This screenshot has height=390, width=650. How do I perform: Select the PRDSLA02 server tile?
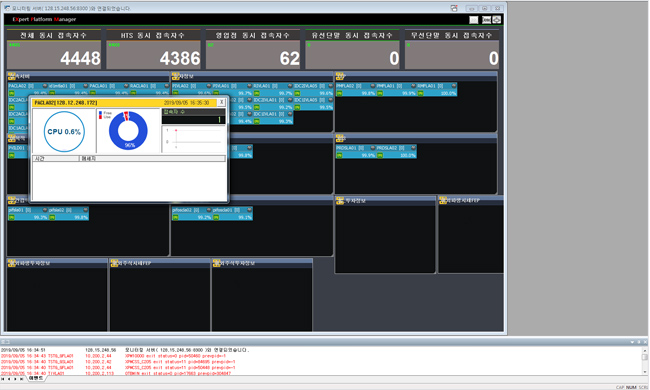(396, 151)
